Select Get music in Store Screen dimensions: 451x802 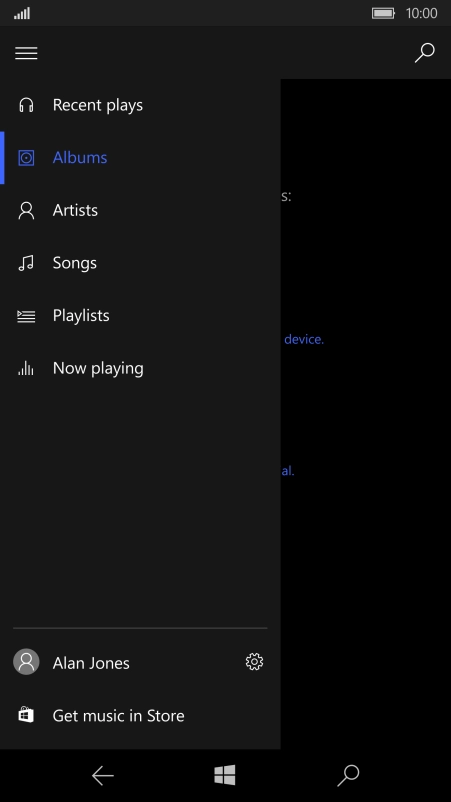(x=140, y=715)
